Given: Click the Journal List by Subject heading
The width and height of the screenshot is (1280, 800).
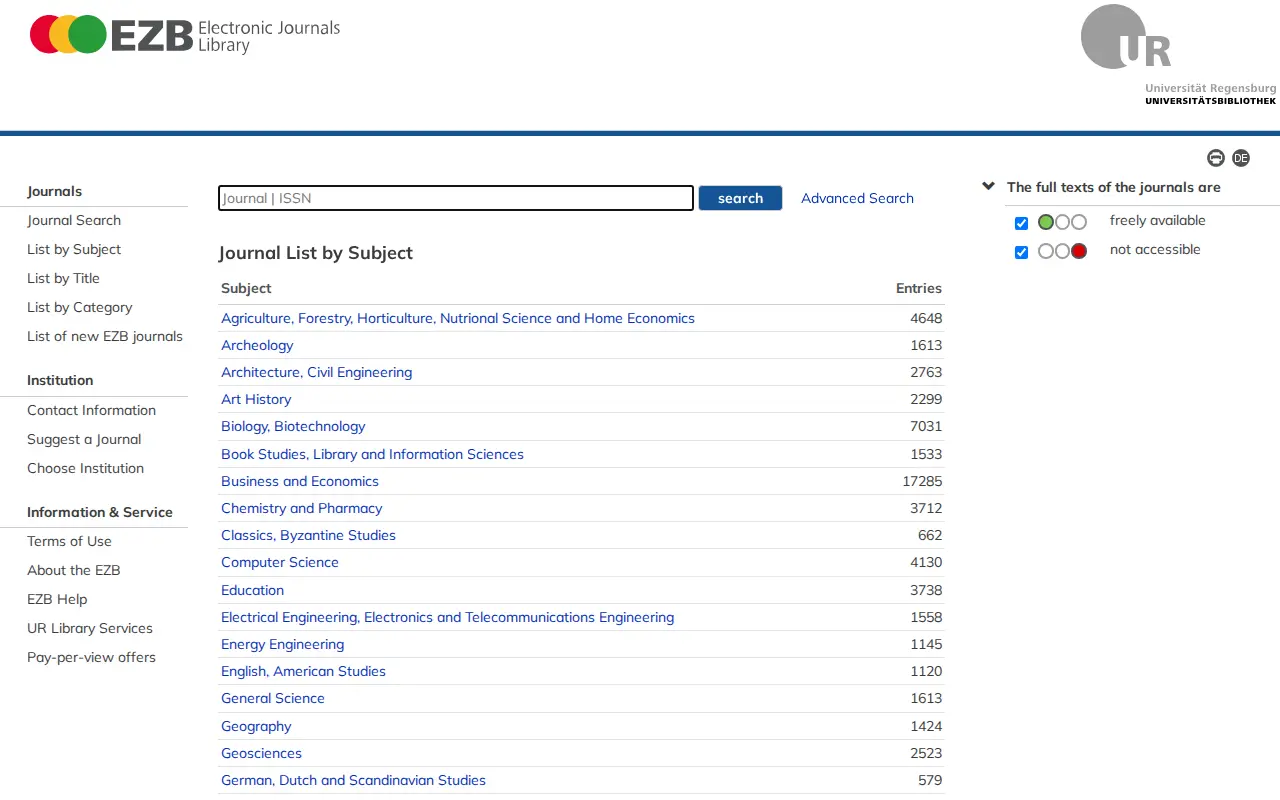Looking at the screenshot, I should point(316,253).
